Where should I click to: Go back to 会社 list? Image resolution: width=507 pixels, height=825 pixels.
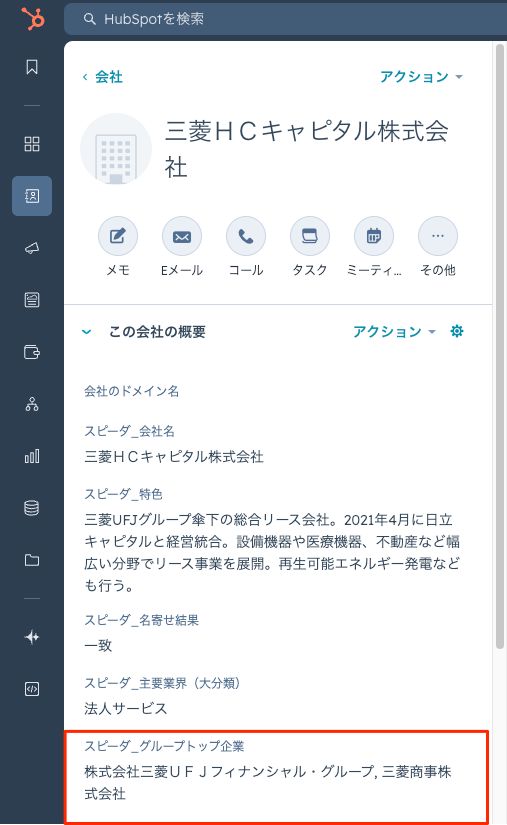click(x=103, y=77)
